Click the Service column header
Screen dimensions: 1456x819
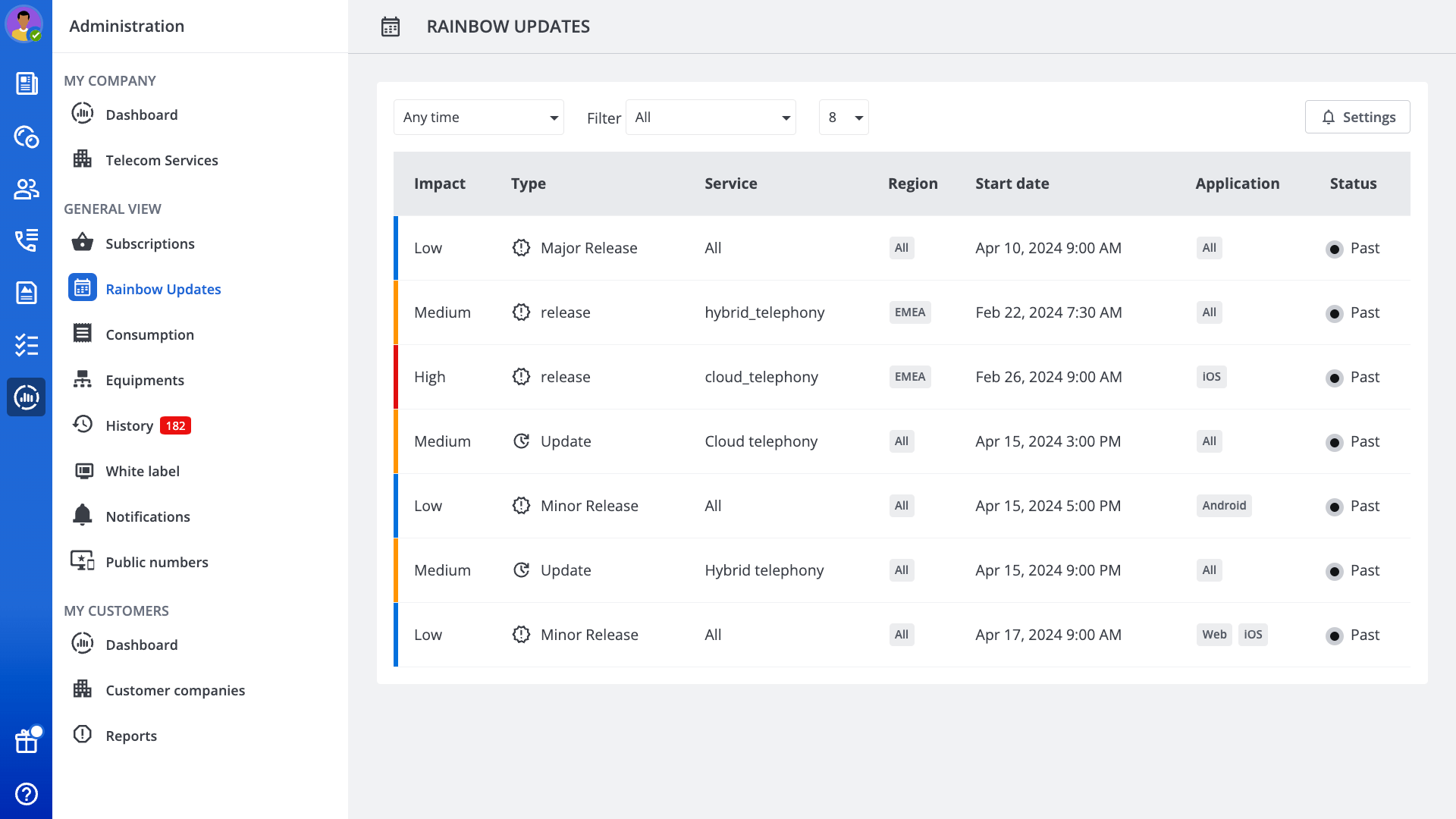tap(731, 184)
